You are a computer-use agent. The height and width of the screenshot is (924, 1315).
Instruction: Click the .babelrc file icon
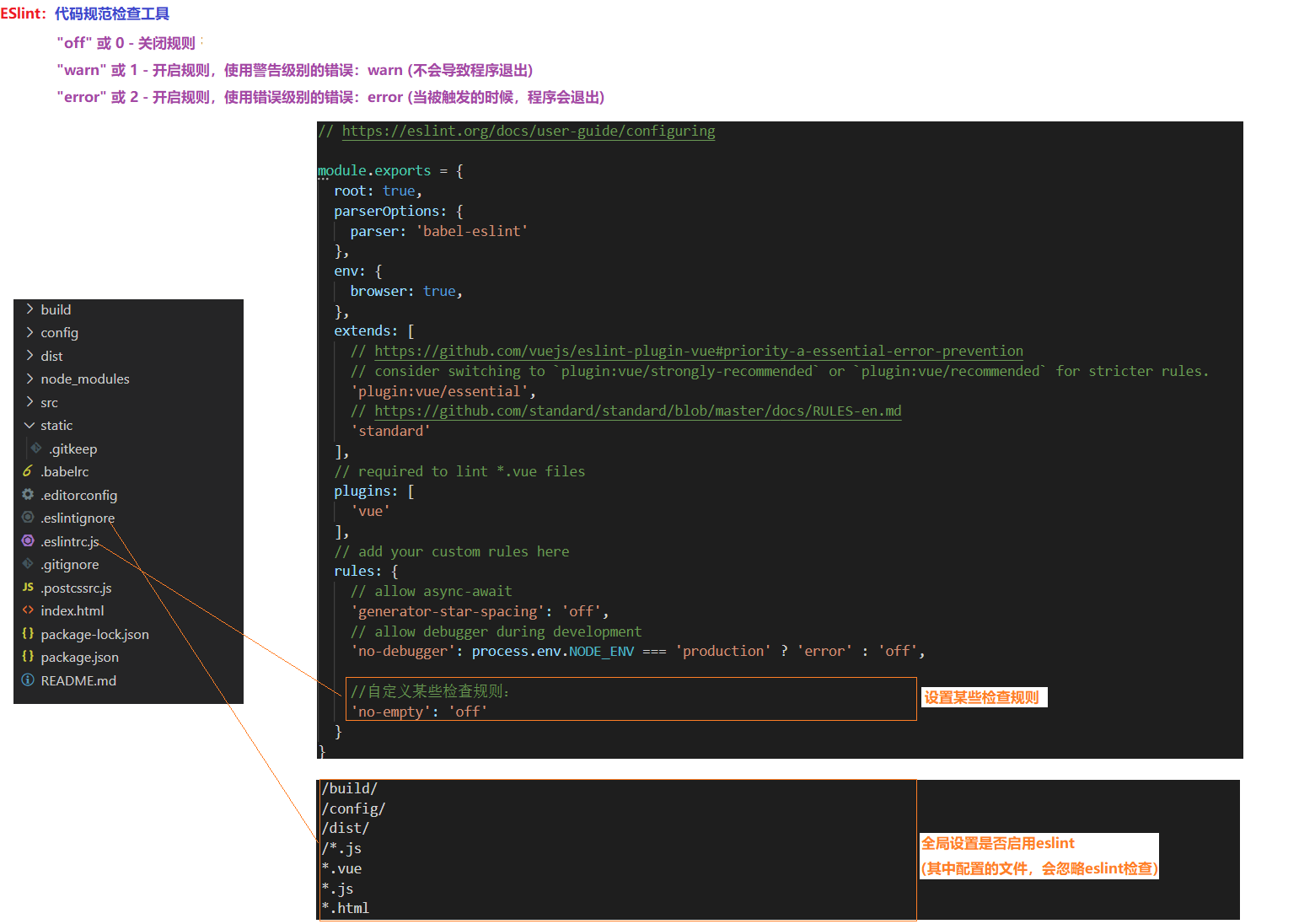click(x=28, y=471)
